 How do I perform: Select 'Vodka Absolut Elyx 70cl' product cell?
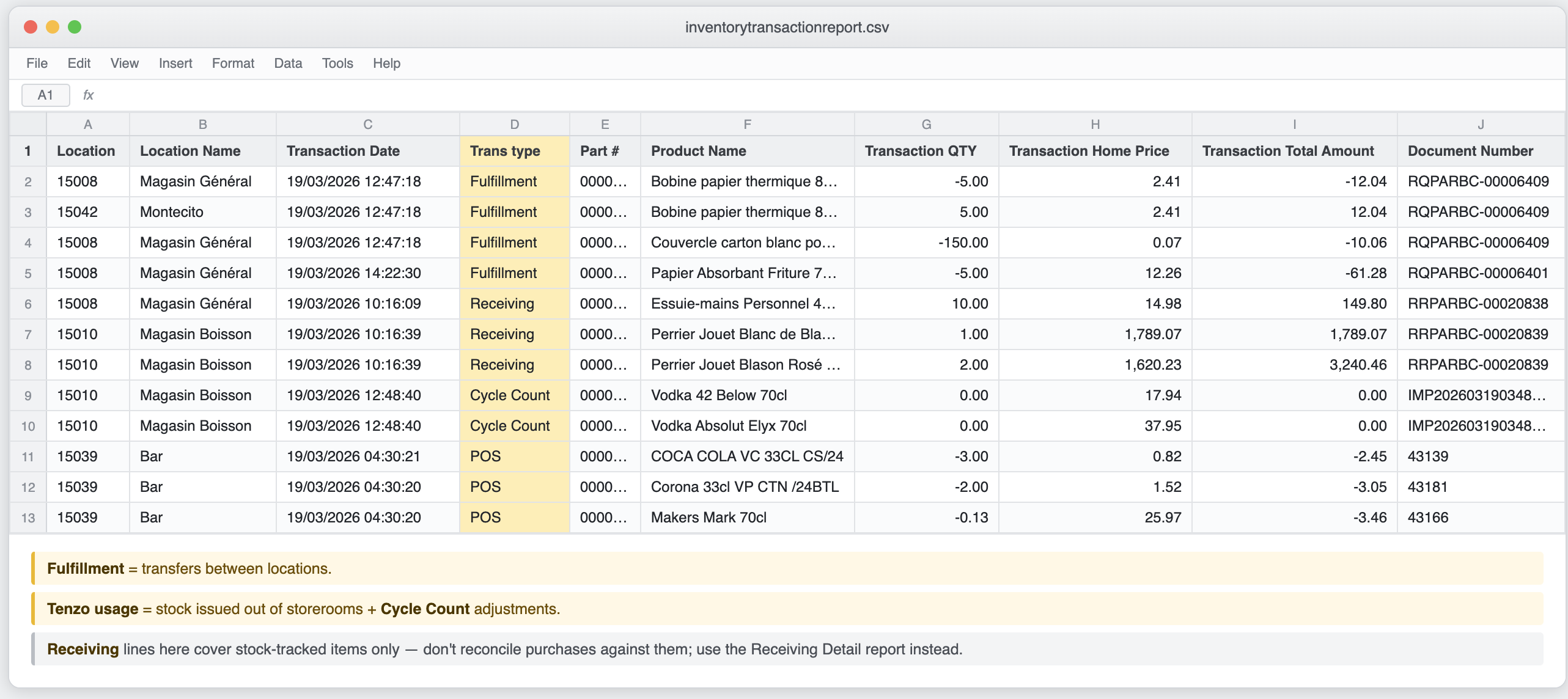pos(748,426)
